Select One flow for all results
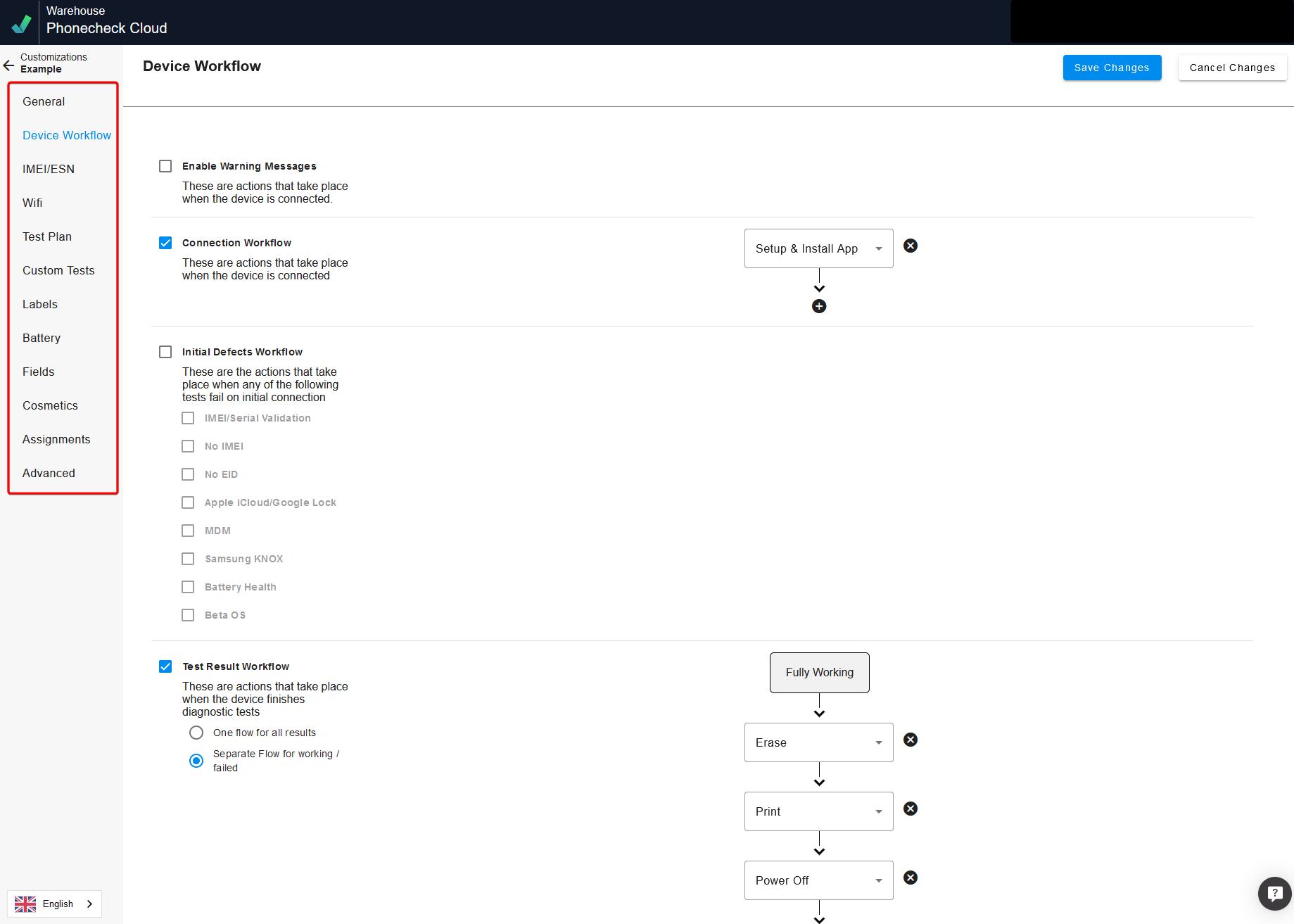Viewport: 1294px width, 924px height. click(x=196, y=733)
